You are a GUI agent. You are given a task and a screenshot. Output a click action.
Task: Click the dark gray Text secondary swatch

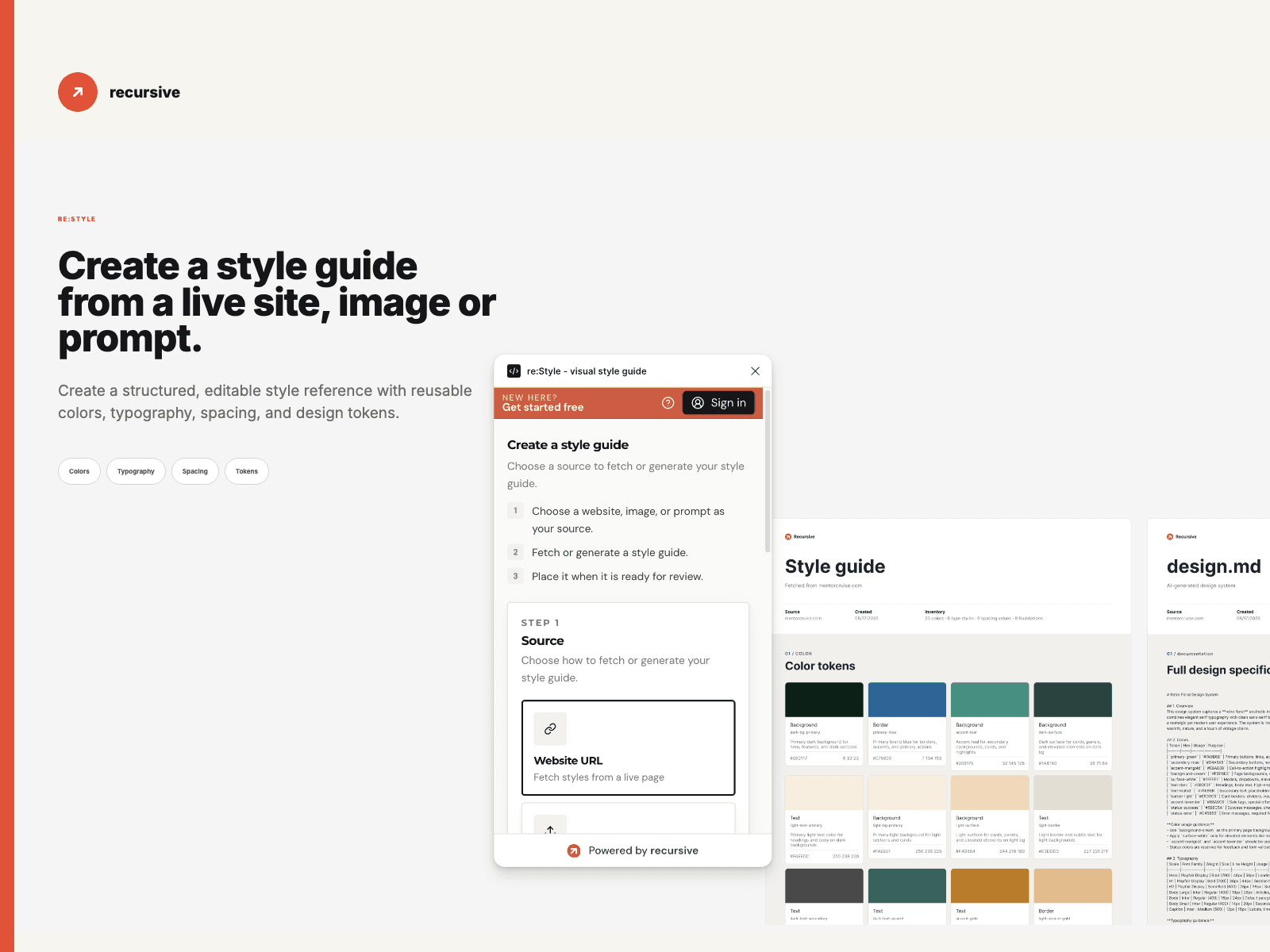pyautogui.click(x=824, y=885)
